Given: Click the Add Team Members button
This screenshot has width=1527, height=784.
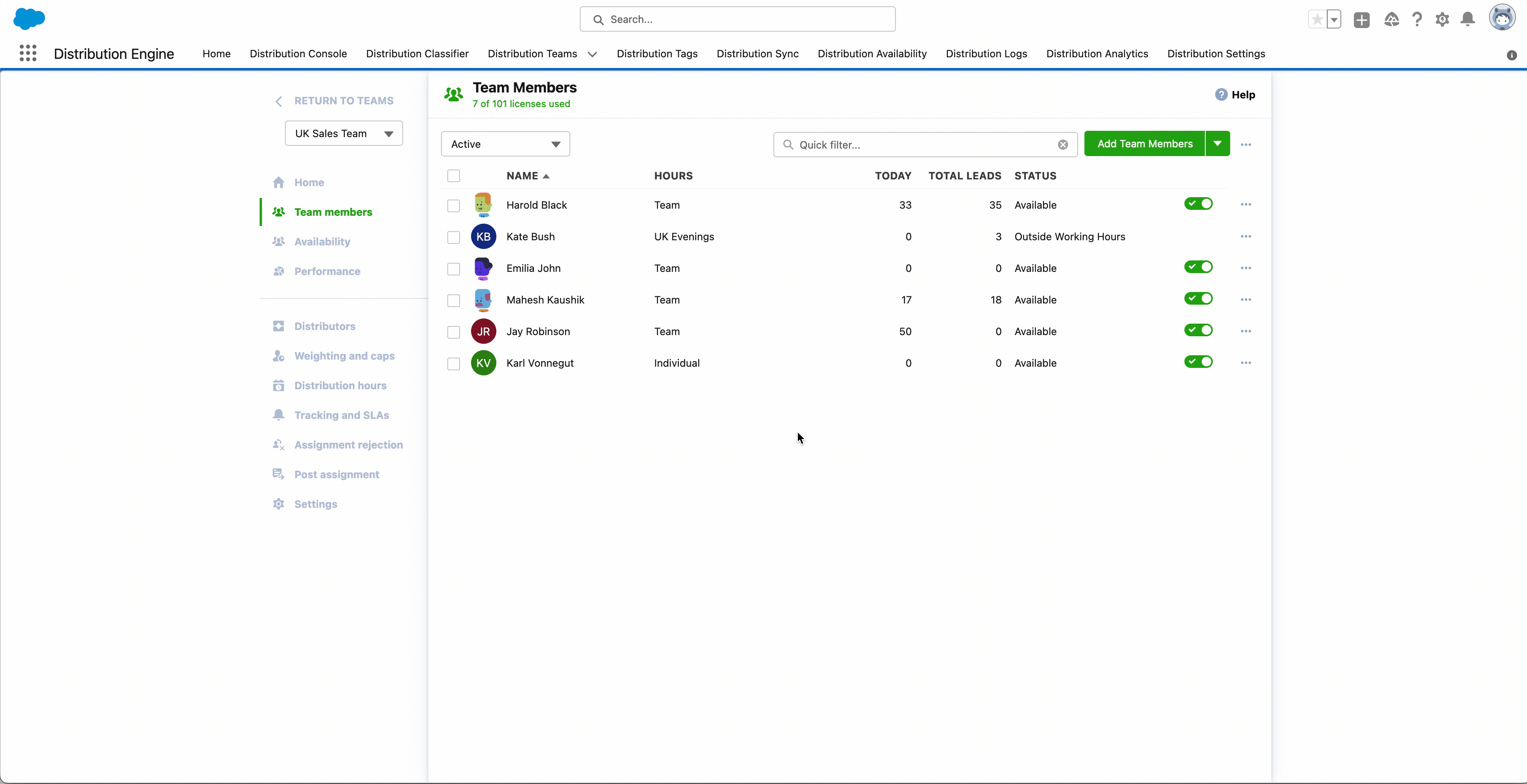Looking at the screenshot, I should click(x=1144, y=143).
